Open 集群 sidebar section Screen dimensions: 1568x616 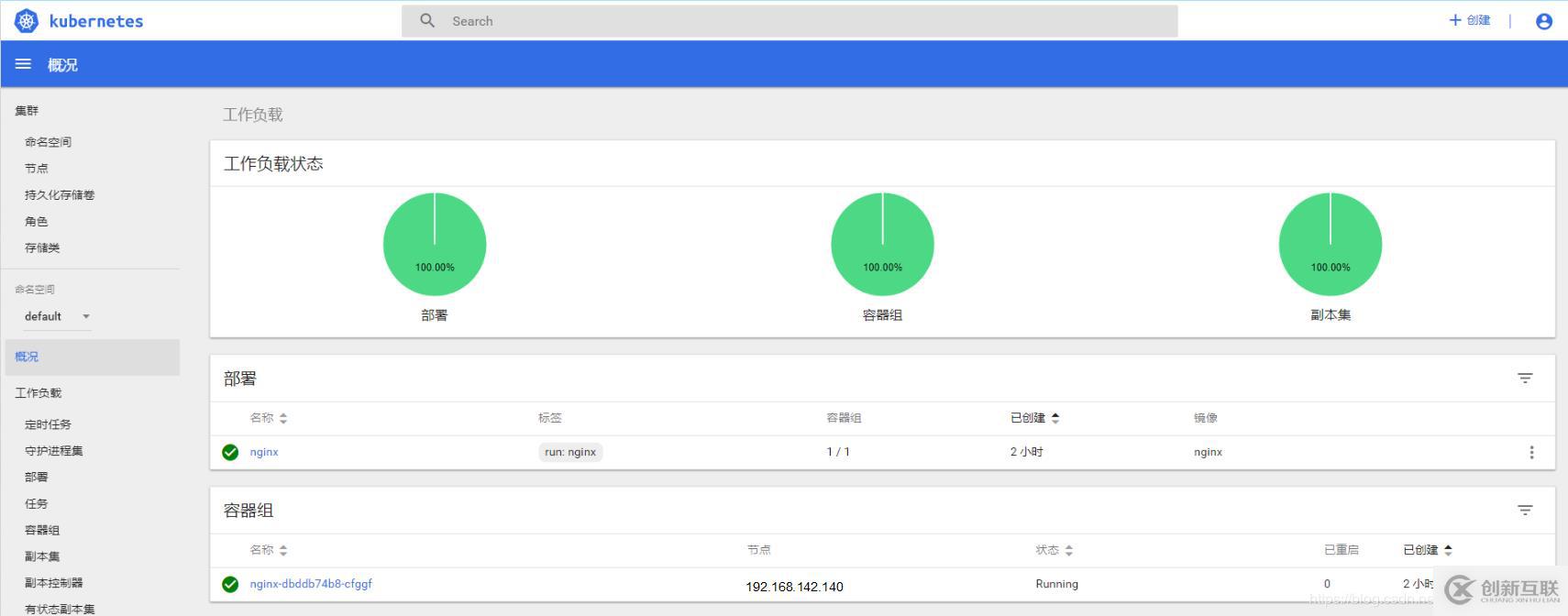tap(27, 111)
